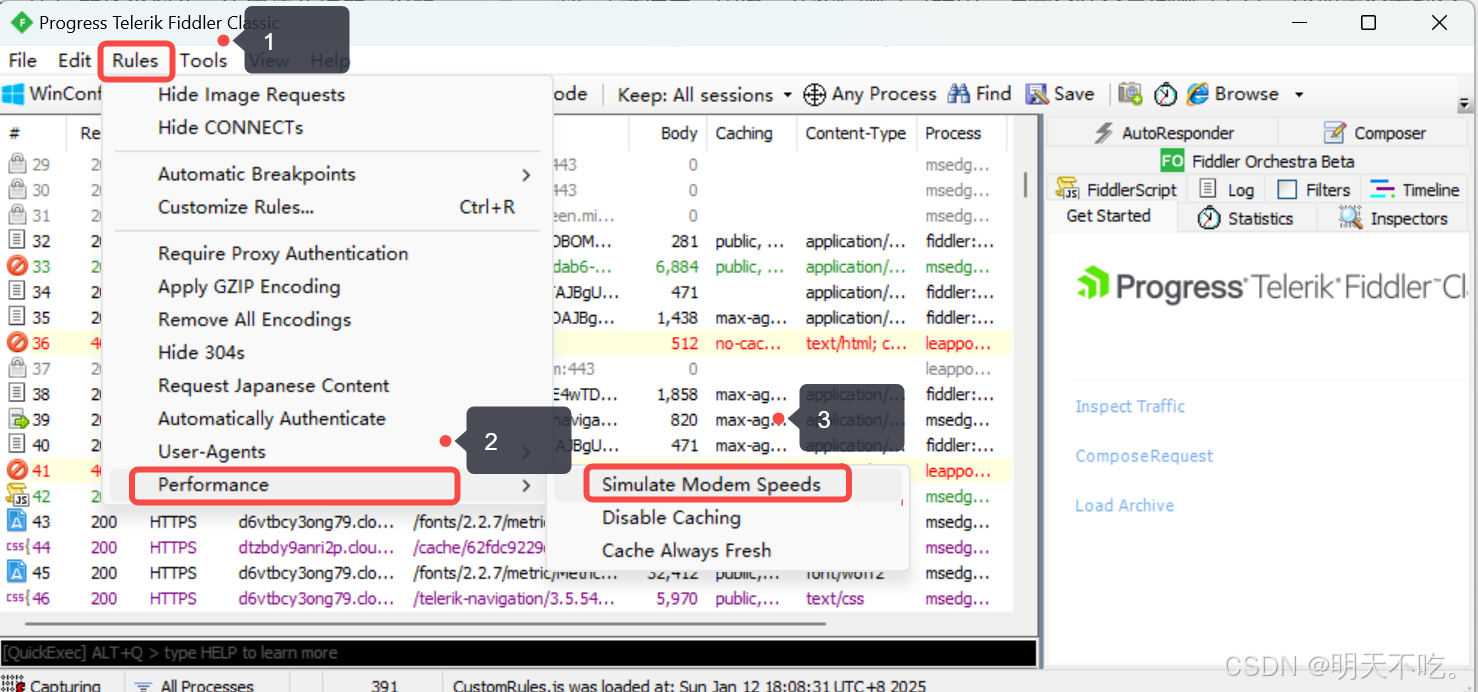The image size is (1478, 692).
Task: Open the Tools menu
Action: 203,60
